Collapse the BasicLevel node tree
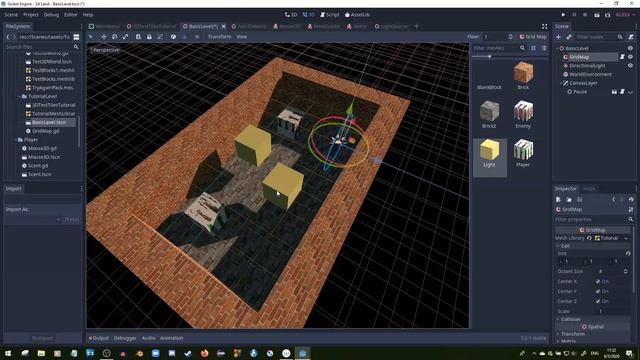 click(x=557, y=48)
